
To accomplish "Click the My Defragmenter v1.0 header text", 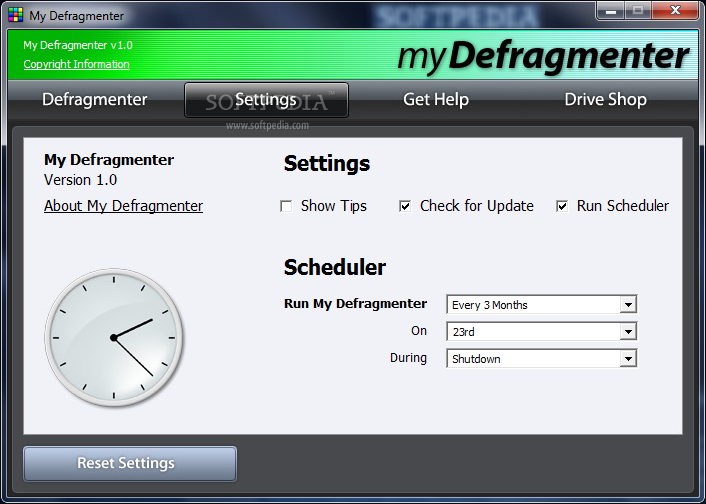I will click(78, 45).
